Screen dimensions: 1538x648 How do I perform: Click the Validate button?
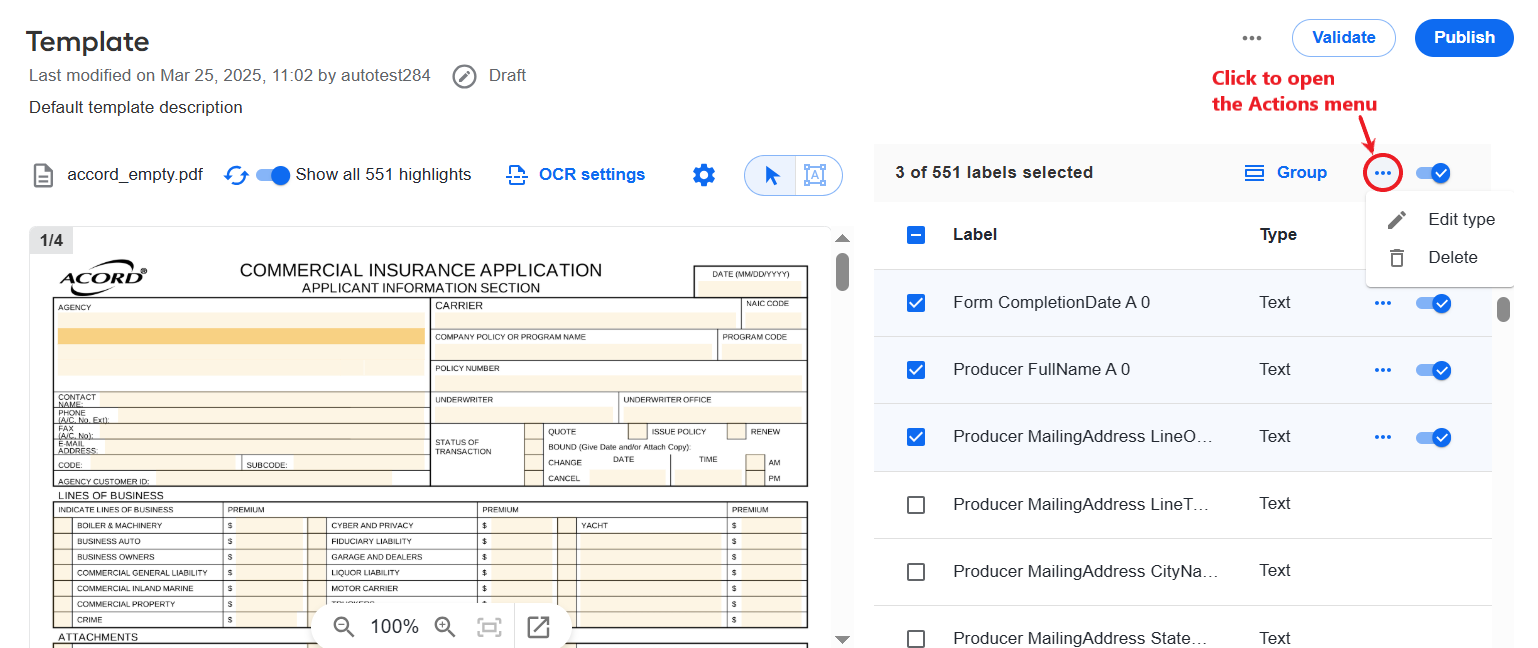pos(1343,38)
